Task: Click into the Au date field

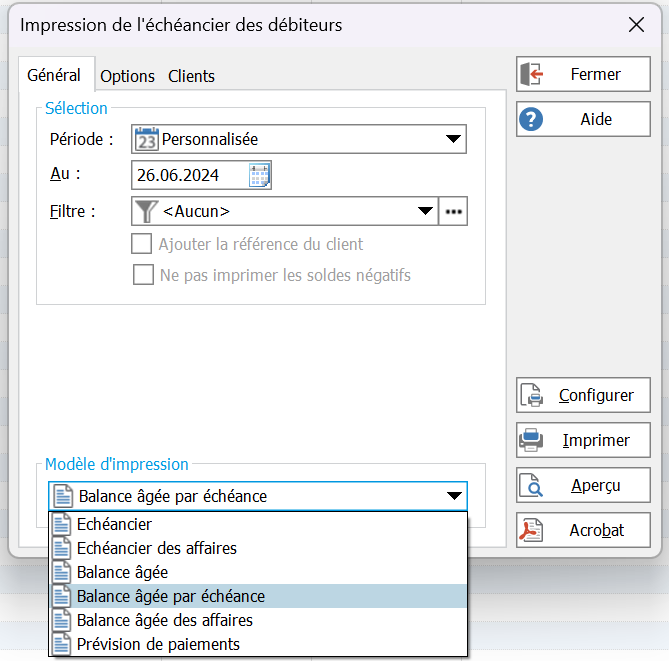Action: click(189, 175)
